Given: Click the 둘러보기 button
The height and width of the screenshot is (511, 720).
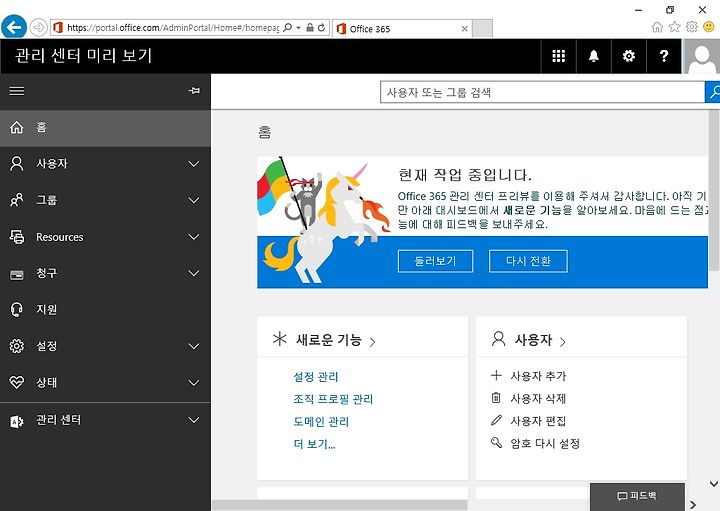Looking at the screenshot, I should 435,261.
